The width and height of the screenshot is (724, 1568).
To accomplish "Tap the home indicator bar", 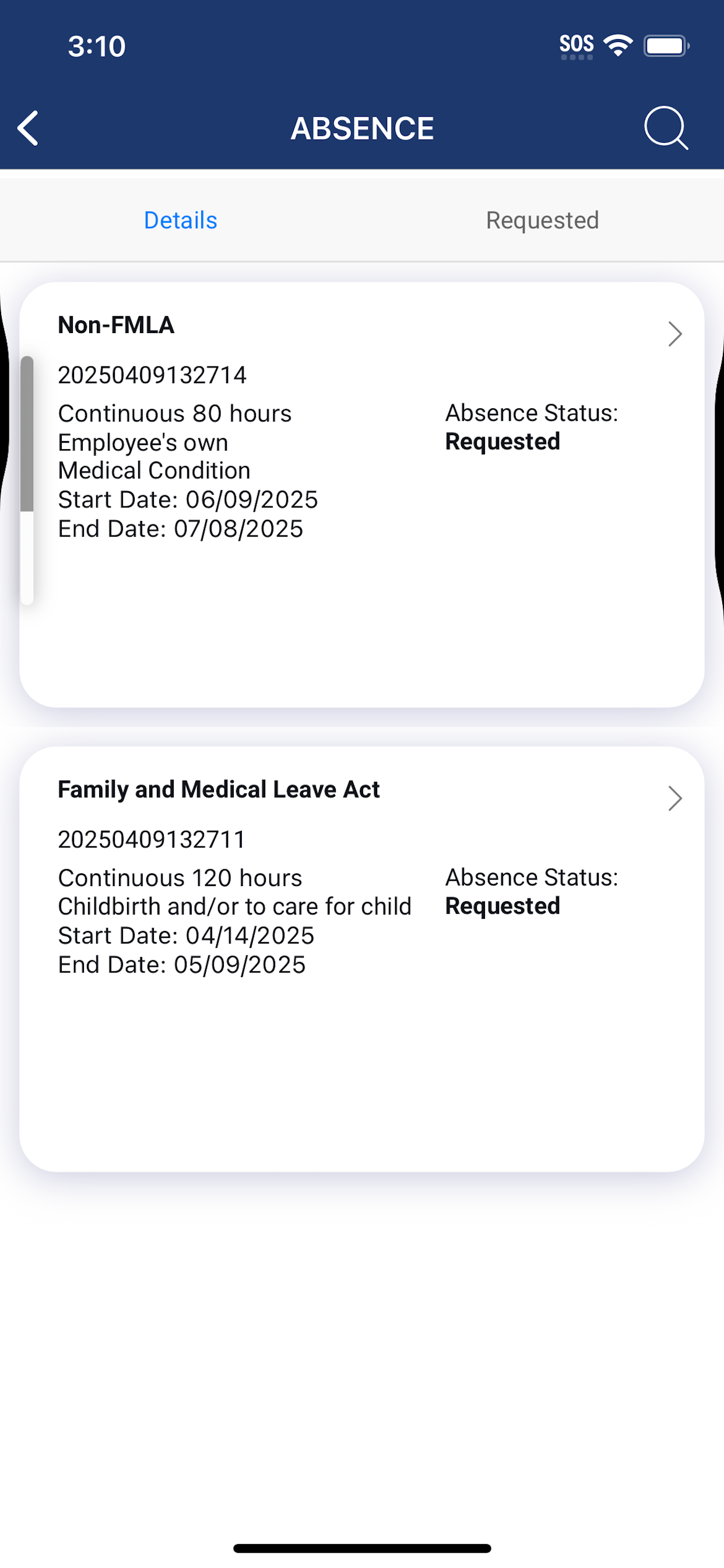I will 362,1548.
